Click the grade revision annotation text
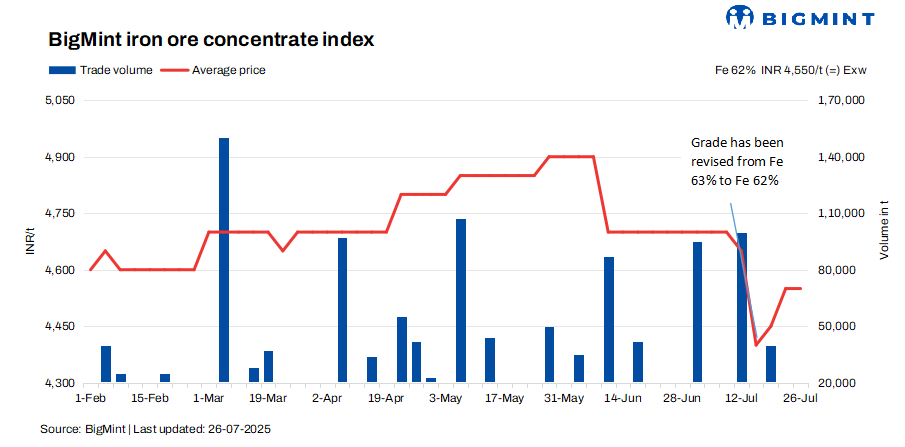 pos(736,161)
